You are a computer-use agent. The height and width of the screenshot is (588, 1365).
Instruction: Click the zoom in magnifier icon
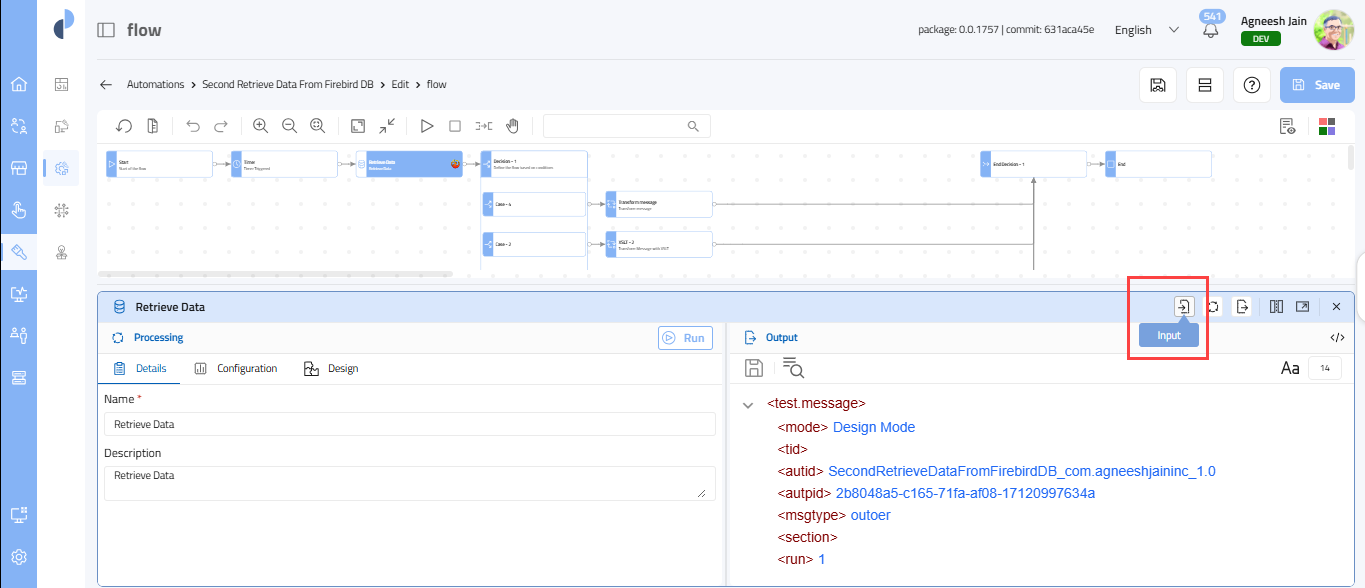[260, 126]
